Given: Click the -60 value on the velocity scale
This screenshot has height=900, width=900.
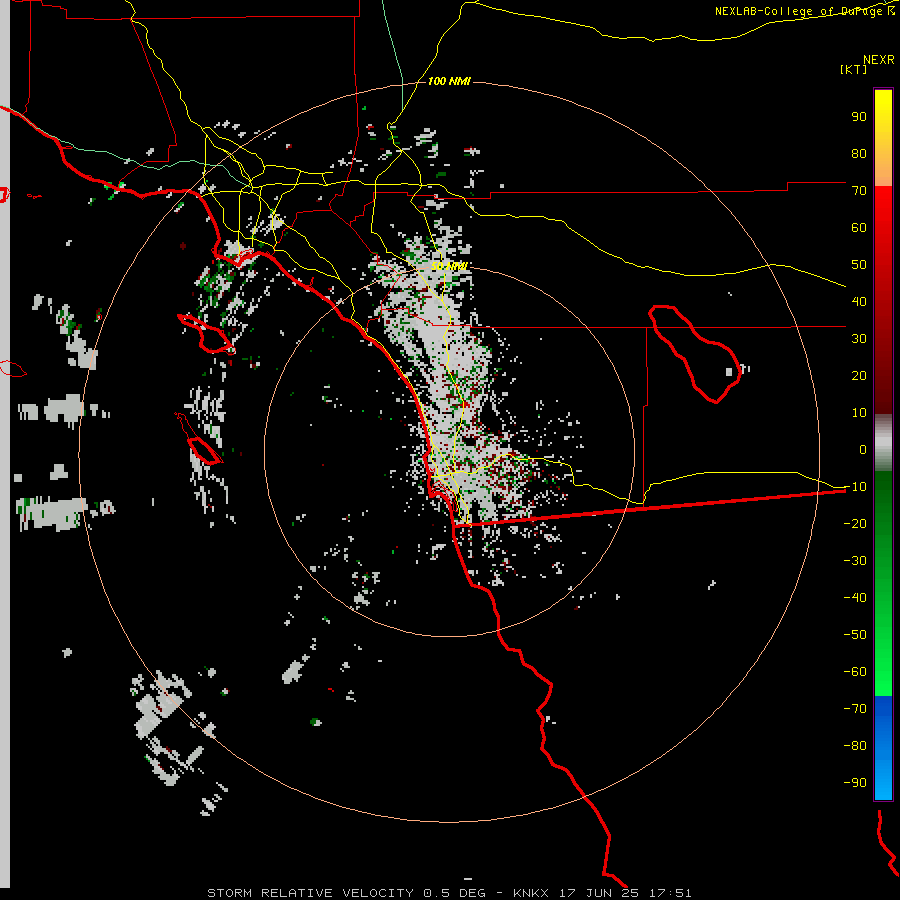Looking at the screenshot, I should [855, 672].
